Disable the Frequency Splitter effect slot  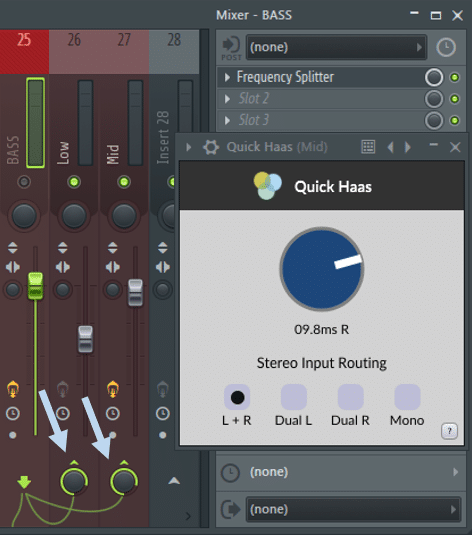pos(454,78)
